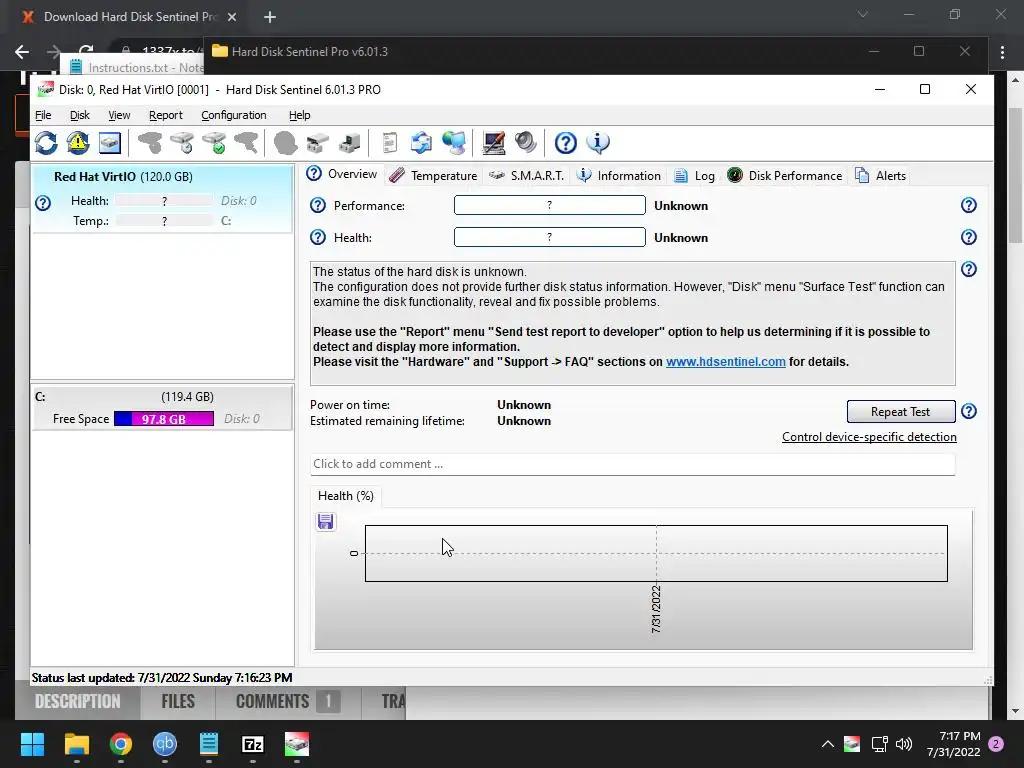Open the Report menu
Image resolution: width=1024 pixels, height=768 pixels.
166,115
